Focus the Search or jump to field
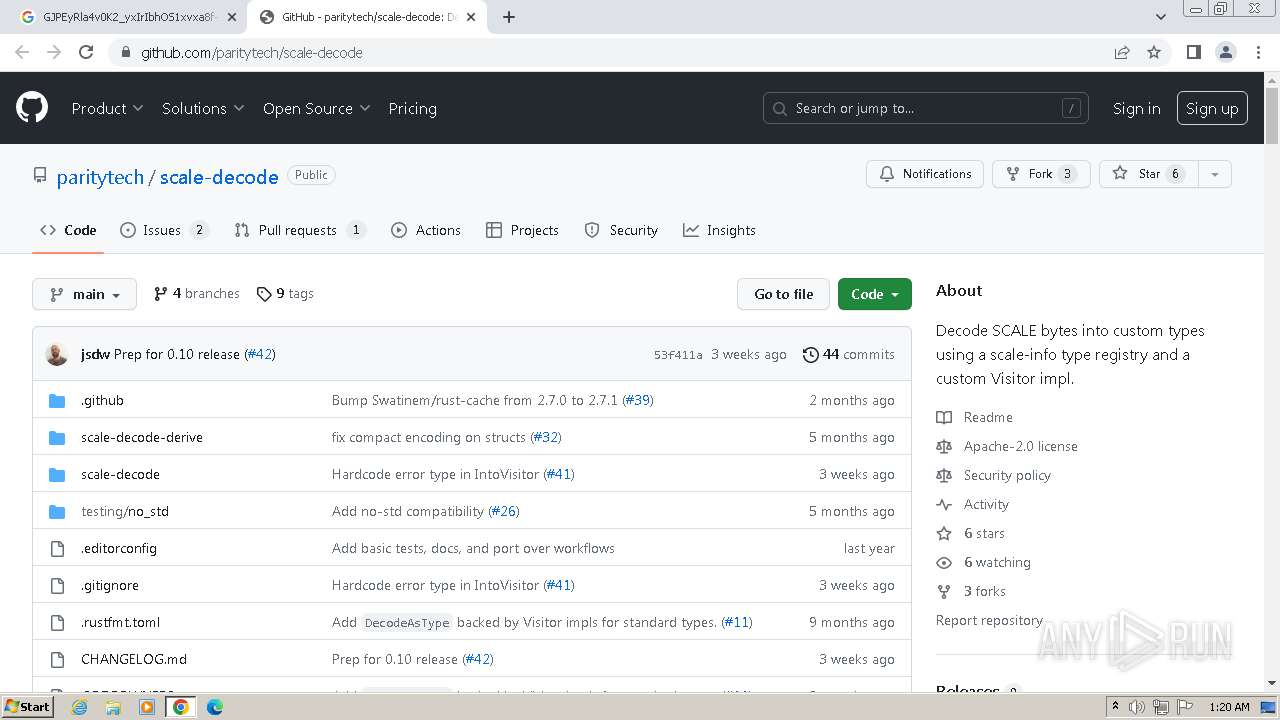 click(x=926, y=108)
